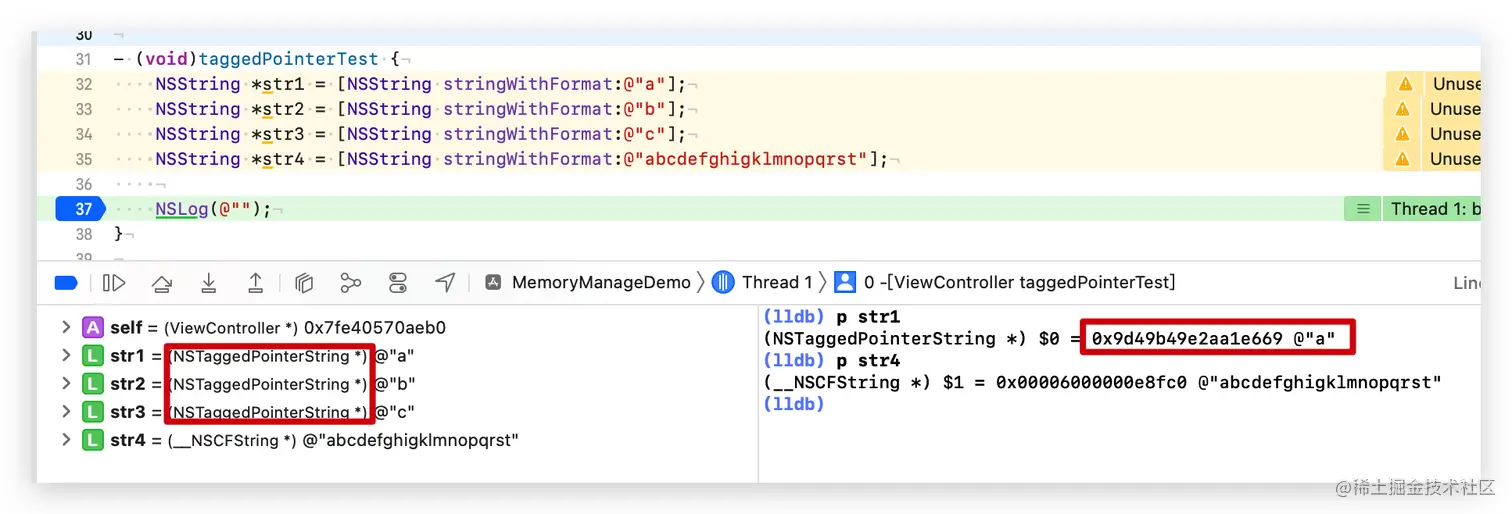Click the Thread 1 blue icon
Image resolution: width=1512 pixels, height=514 pixels.
coord(723,283)
